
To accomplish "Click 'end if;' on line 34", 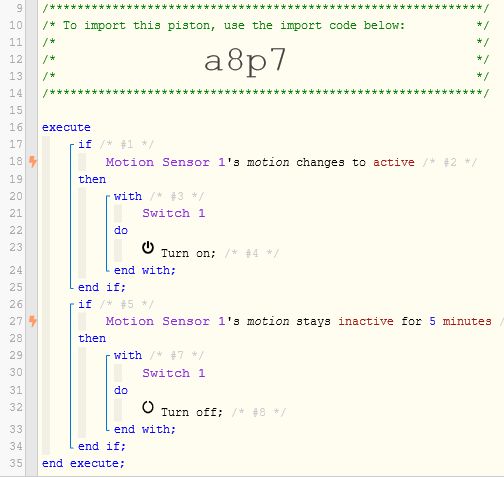I will click(x=102, y=446).
